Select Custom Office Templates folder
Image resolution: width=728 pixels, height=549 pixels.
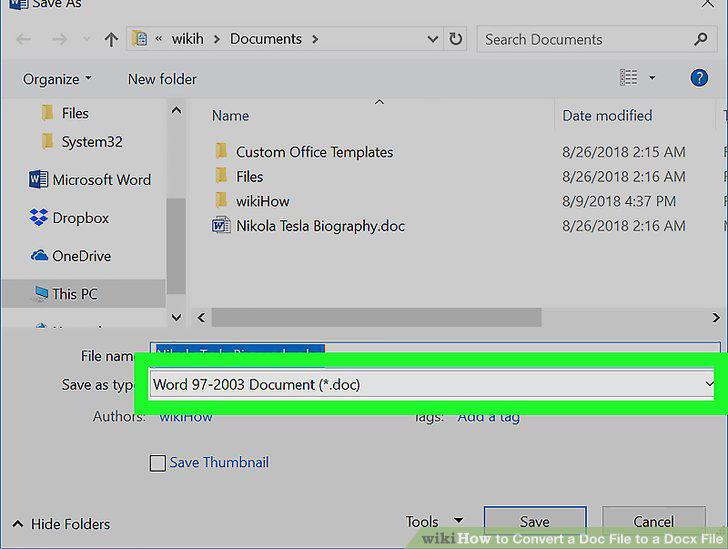(314, 152)
